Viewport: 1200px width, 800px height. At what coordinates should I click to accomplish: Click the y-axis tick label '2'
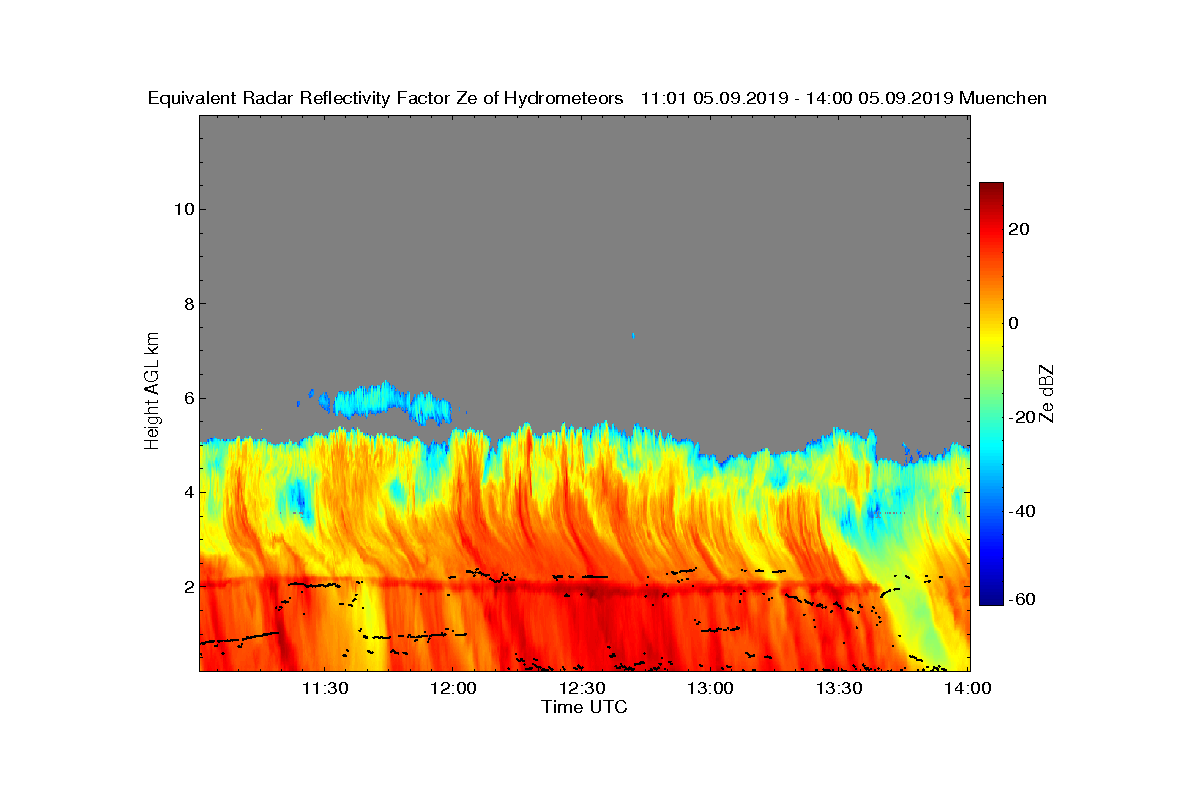coord(187,586)
